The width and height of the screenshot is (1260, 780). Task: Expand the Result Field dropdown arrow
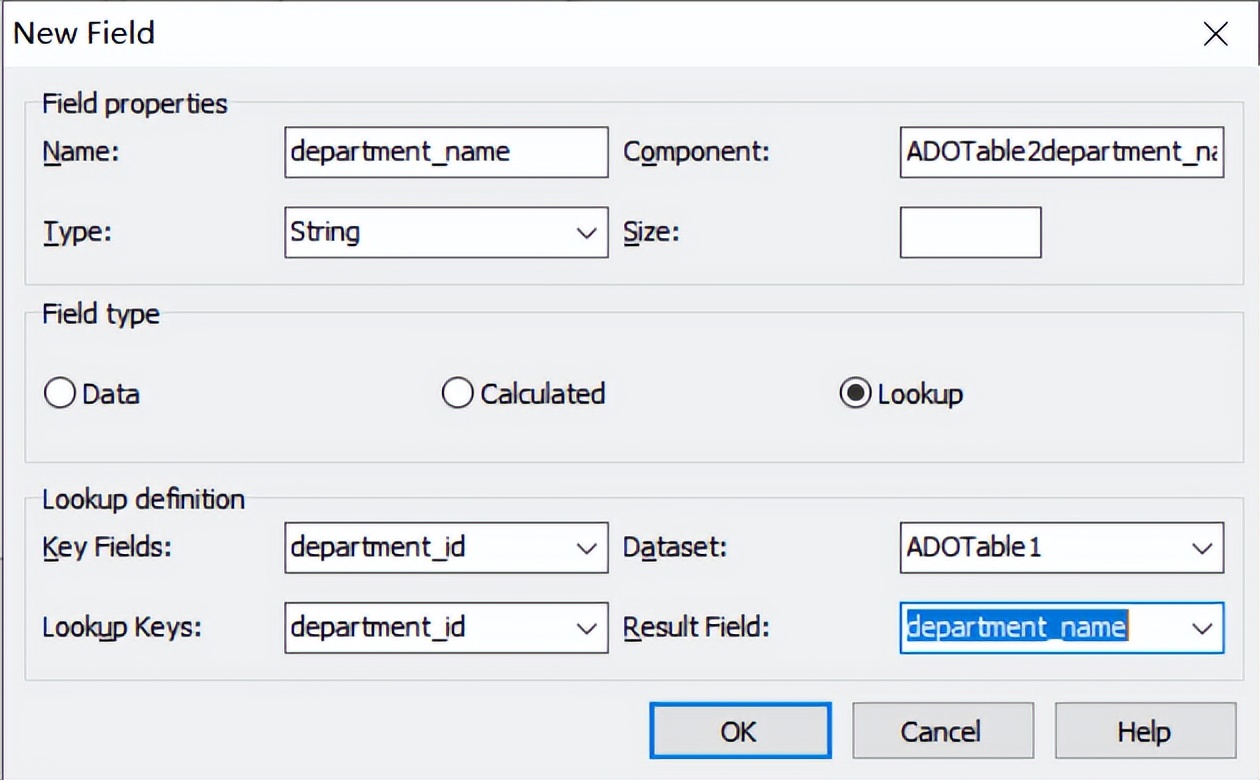tap(1201, 628)
